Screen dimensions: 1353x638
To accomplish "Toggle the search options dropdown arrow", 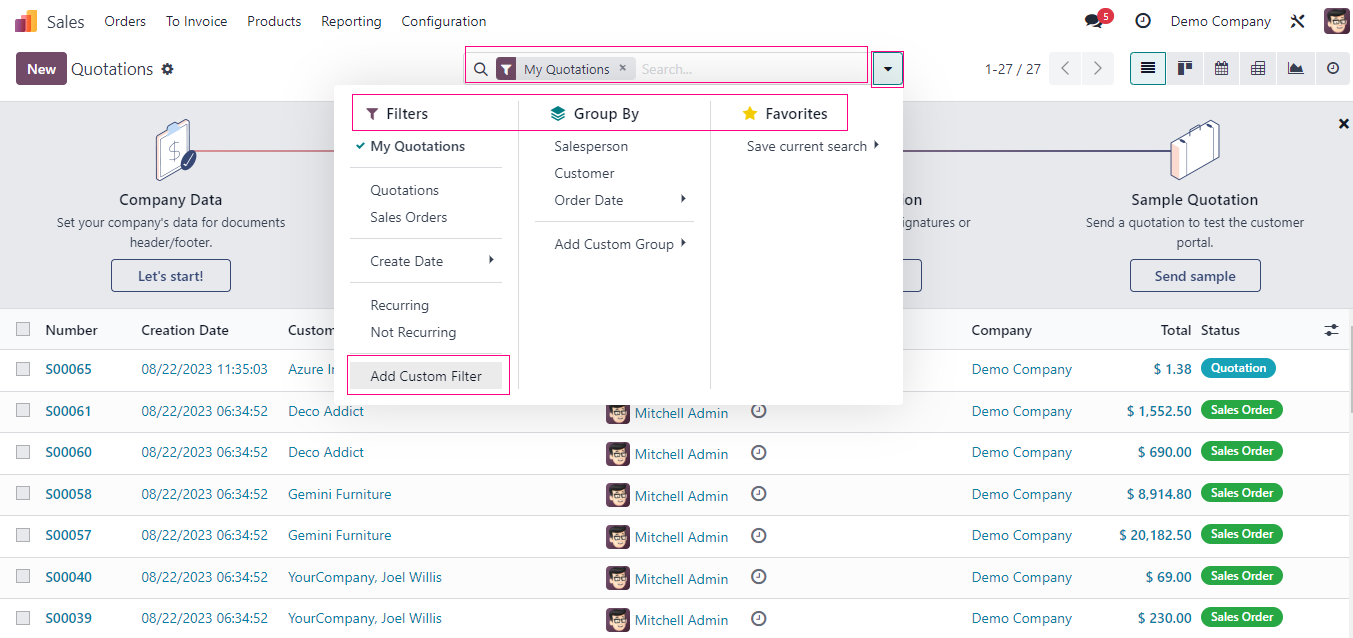I will [x=887, y=69].
